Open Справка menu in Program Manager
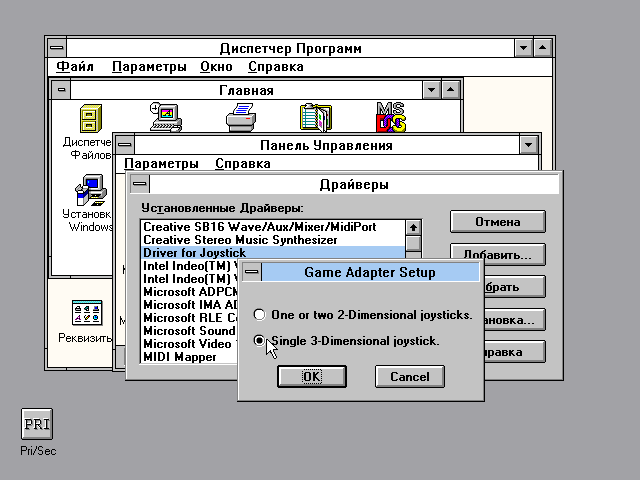The height and width of the screenshot is (480, 640). point(276,67)
